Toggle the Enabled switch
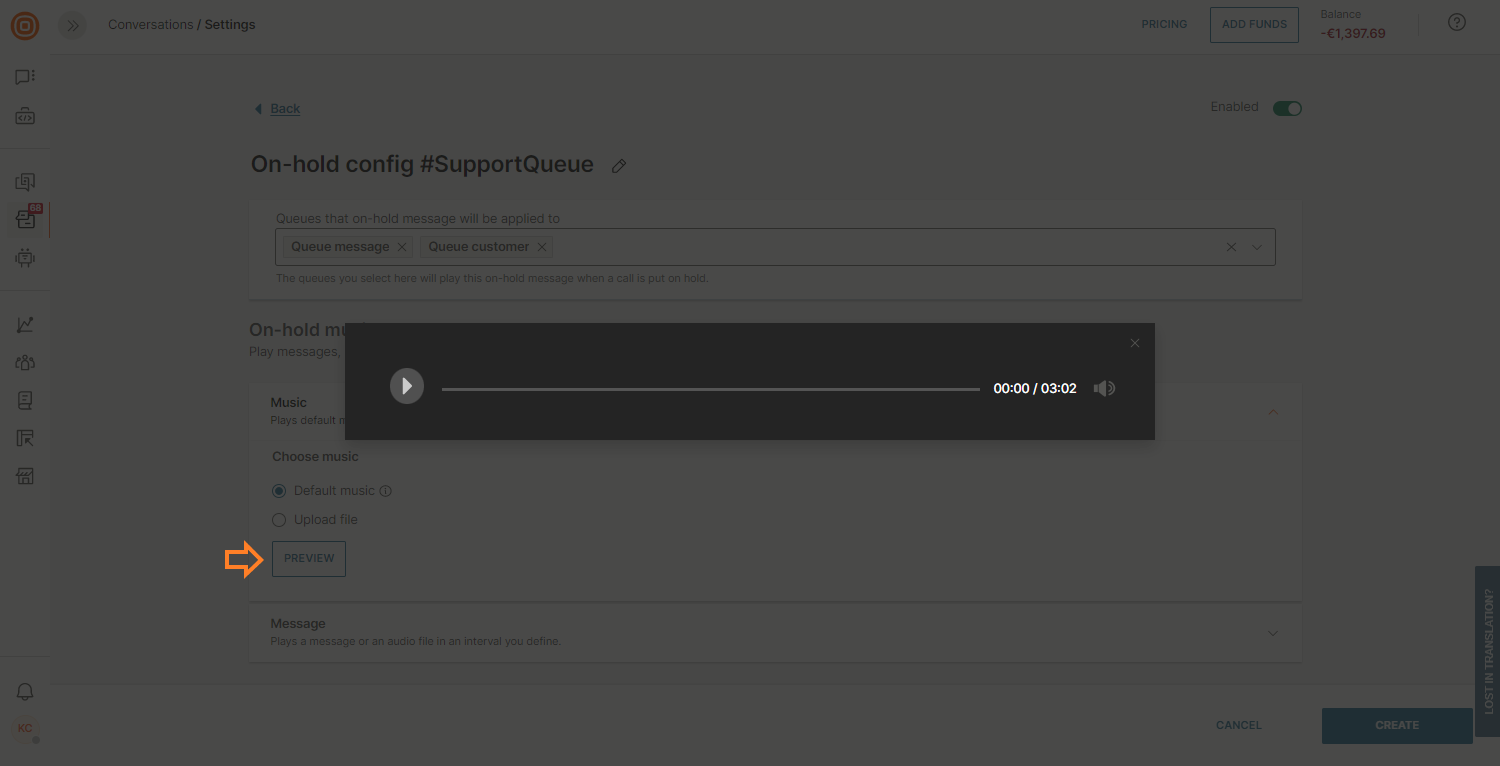 [x=1286, y=108]
